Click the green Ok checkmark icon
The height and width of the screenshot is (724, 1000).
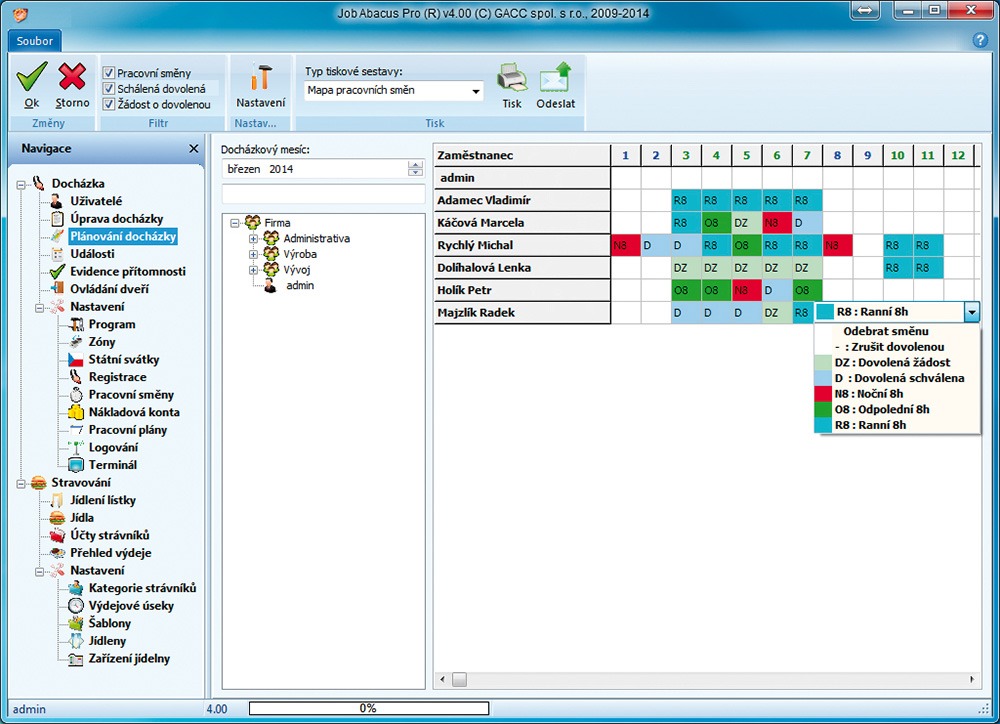pos(31,77)
